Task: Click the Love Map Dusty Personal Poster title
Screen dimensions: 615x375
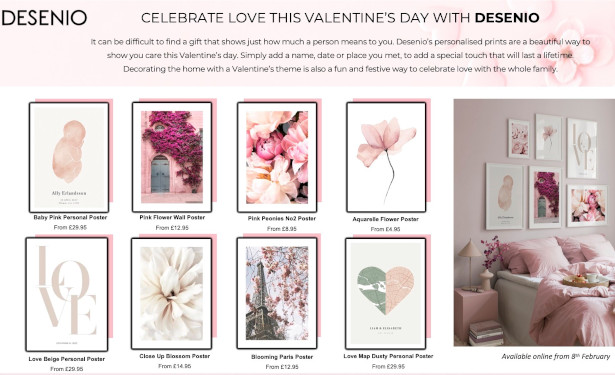Action: point(388,356)
